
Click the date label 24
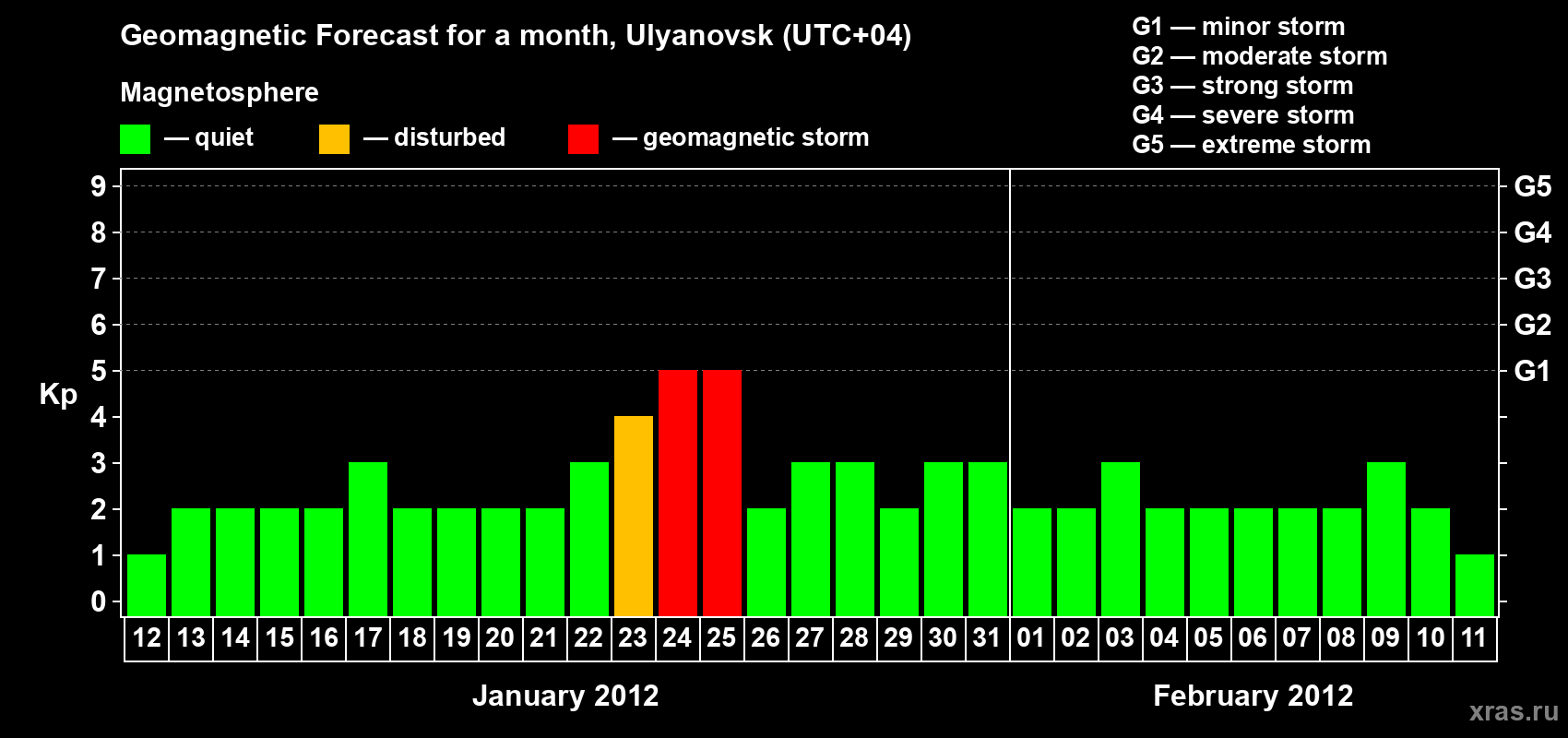(x=677, y=637)
